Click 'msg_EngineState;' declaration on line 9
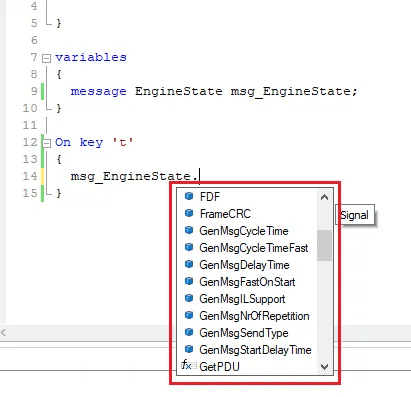The height and width of the screenshot is (397, 411). pyautogui.click(x=294, y=91)
